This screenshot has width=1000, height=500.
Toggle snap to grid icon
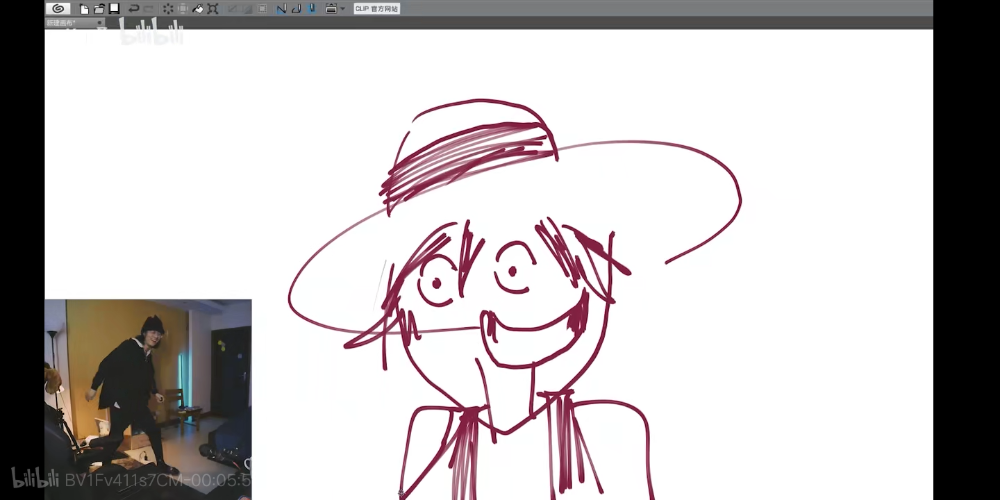click(x=311, y=9)
